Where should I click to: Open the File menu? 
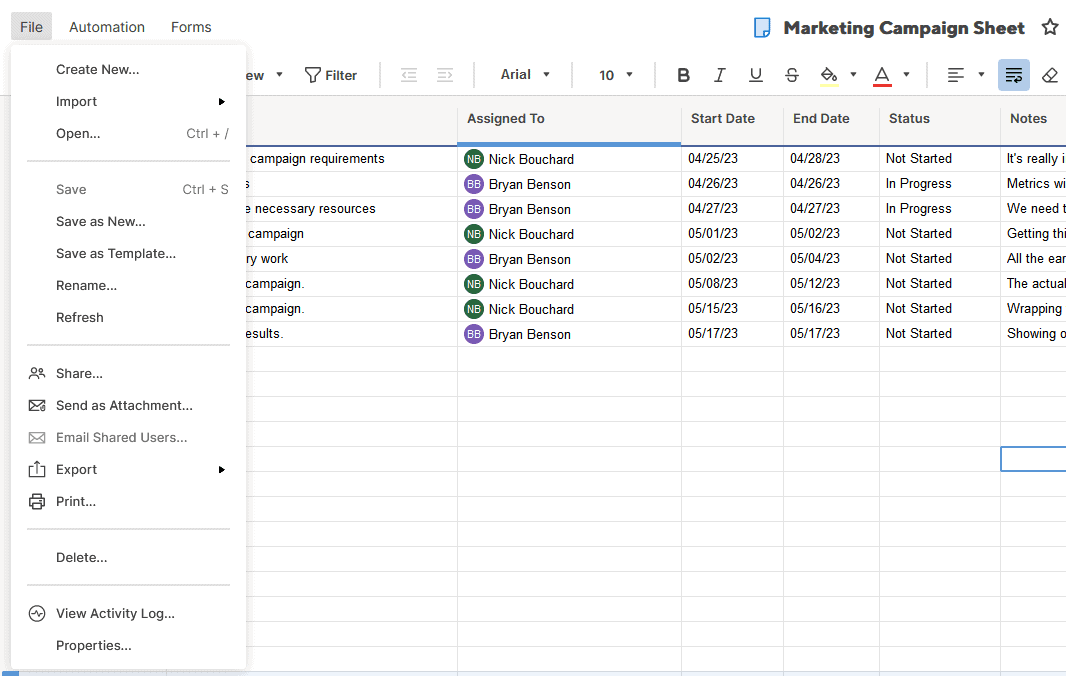point(31,27)
